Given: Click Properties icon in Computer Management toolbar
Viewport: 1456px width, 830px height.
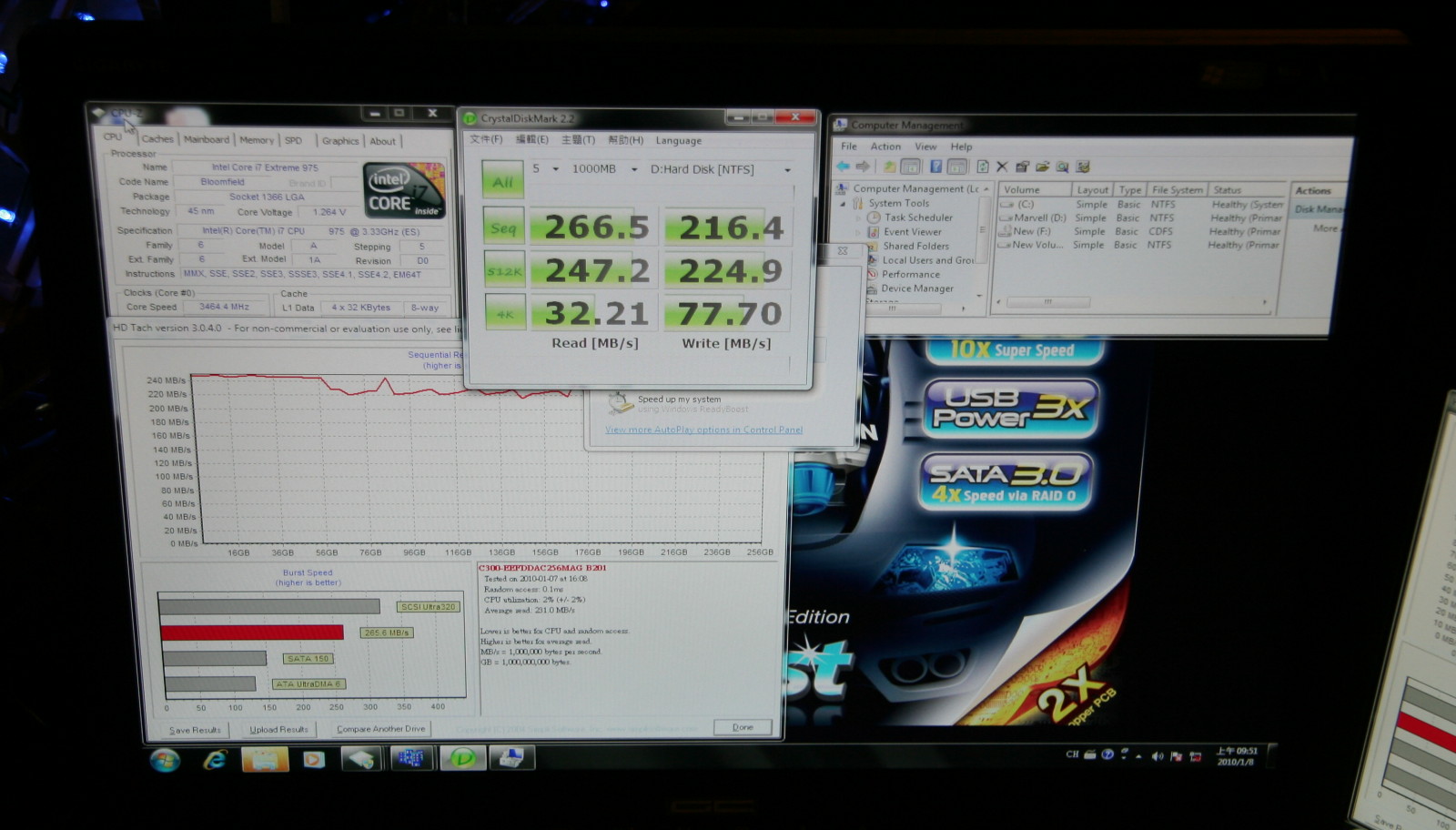Looking at the screenshot, I should [x=1022, y=167].
